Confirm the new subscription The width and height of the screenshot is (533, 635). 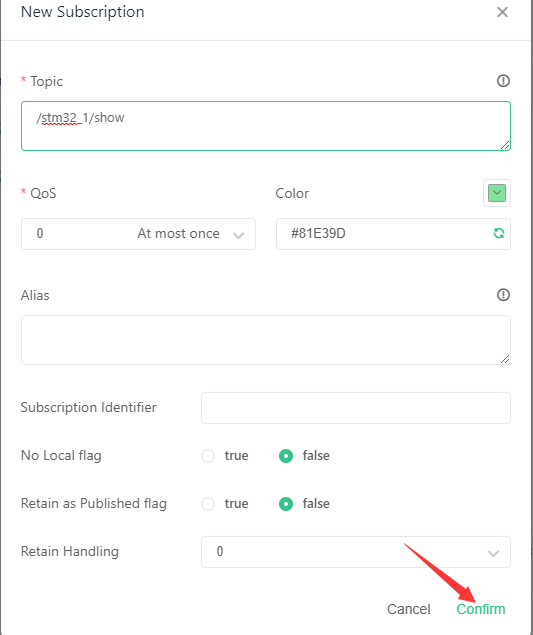click(x=481, y=609)
